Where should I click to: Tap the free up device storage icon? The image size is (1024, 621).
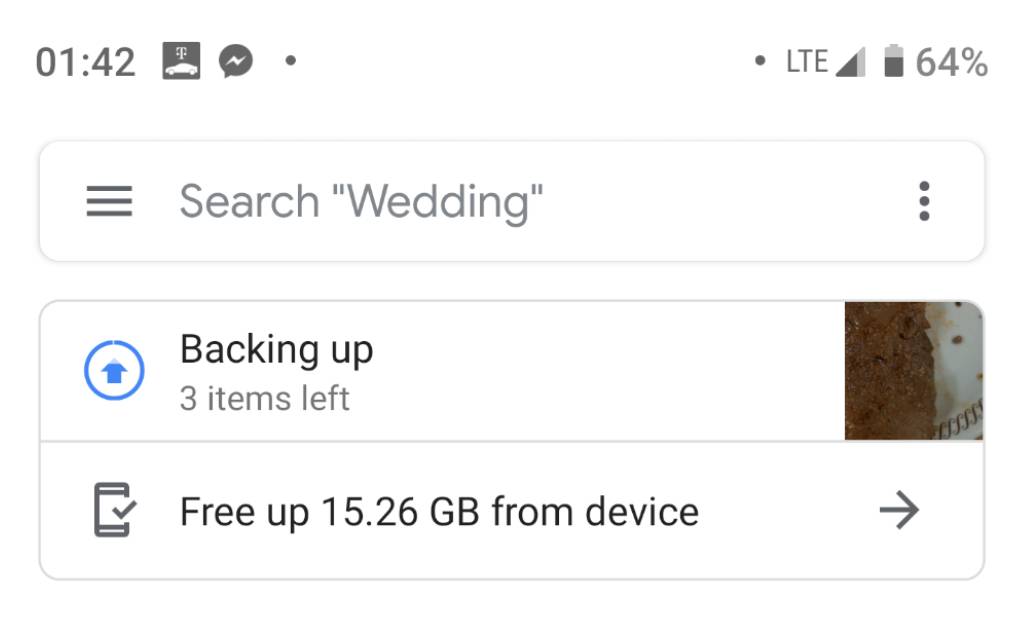115,510
